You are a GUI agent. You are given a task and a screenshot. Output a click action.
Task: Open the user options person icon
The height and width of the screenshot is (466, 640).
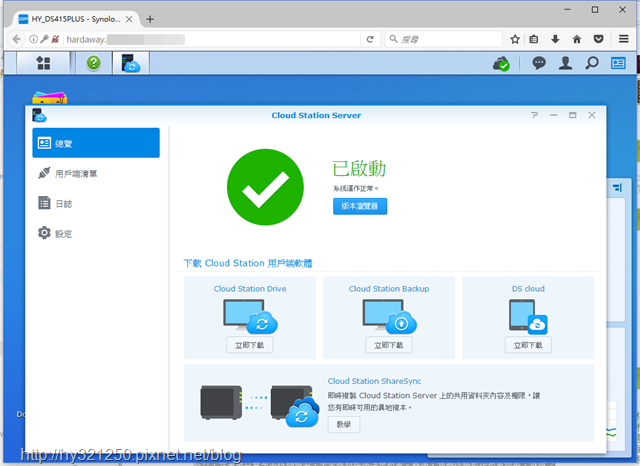coord(565,63)
